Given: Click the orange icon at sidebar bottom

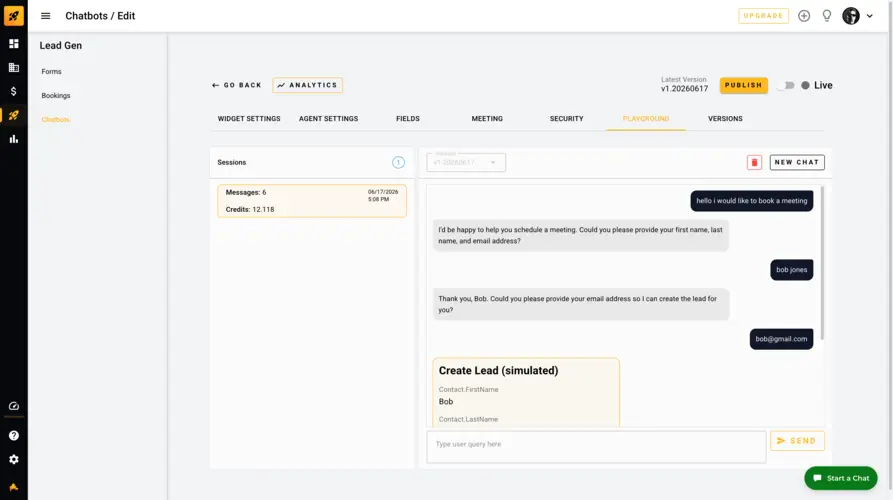Looking at the screenshot, I should tap(14, 487).
